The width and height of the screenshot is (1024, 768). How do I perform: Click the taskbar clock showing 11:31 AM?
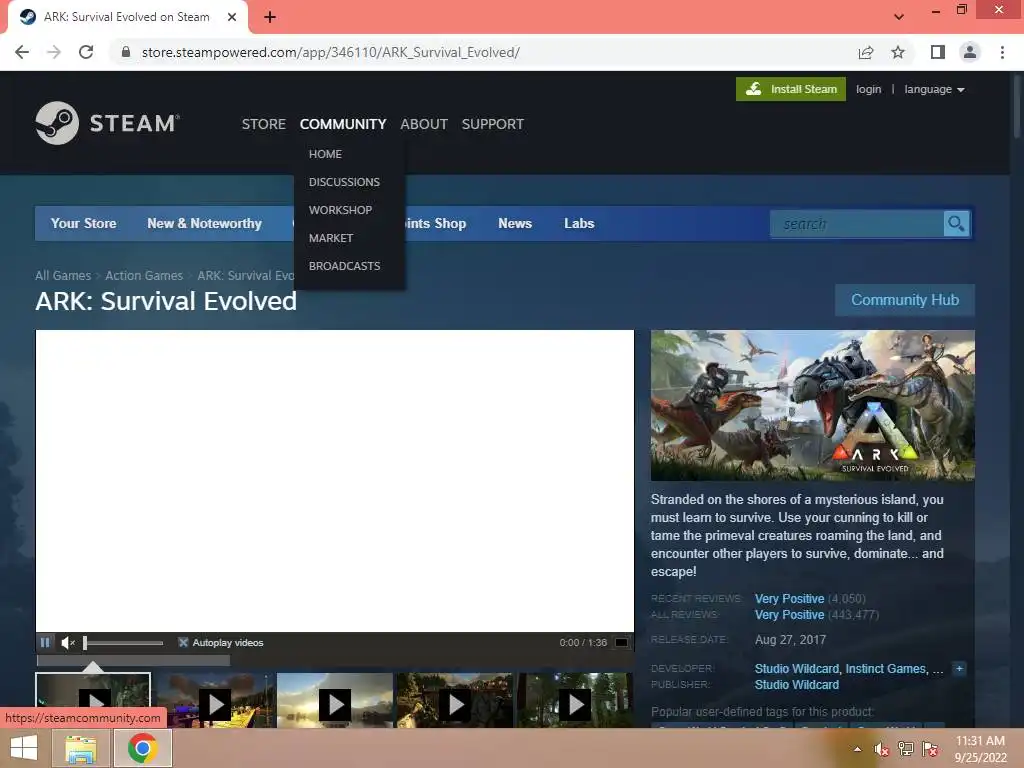(980, 749)
